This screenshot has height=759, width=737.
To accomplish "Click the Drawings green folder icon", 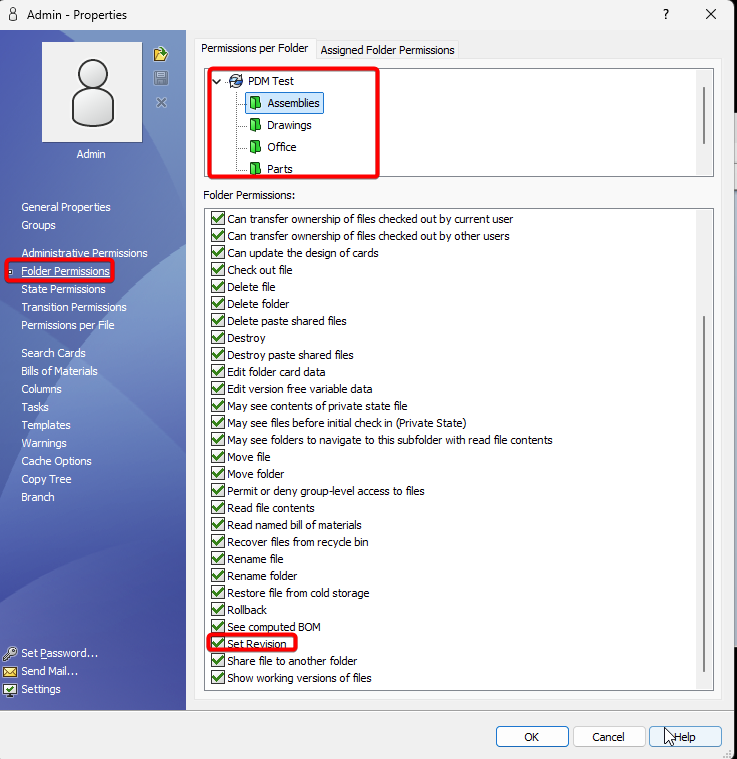I will click(x=256, y=125).
